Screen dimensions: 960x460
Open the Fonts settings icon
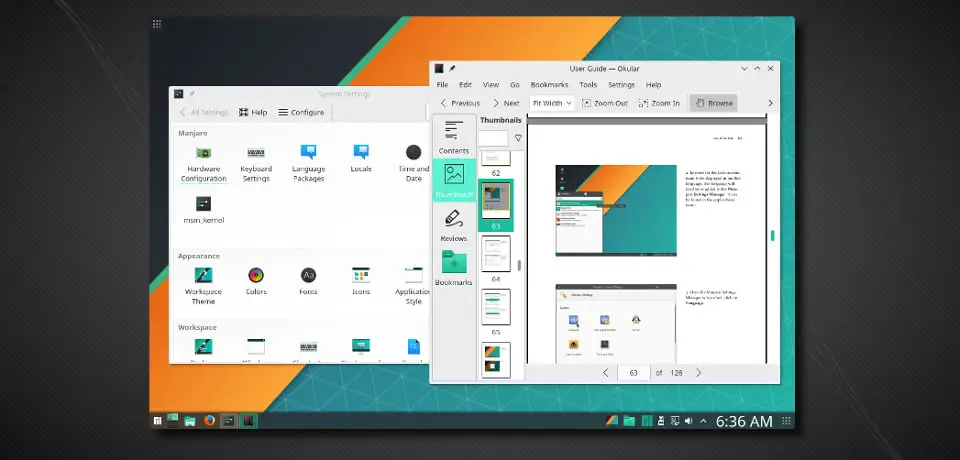click(x=309, y=281)
